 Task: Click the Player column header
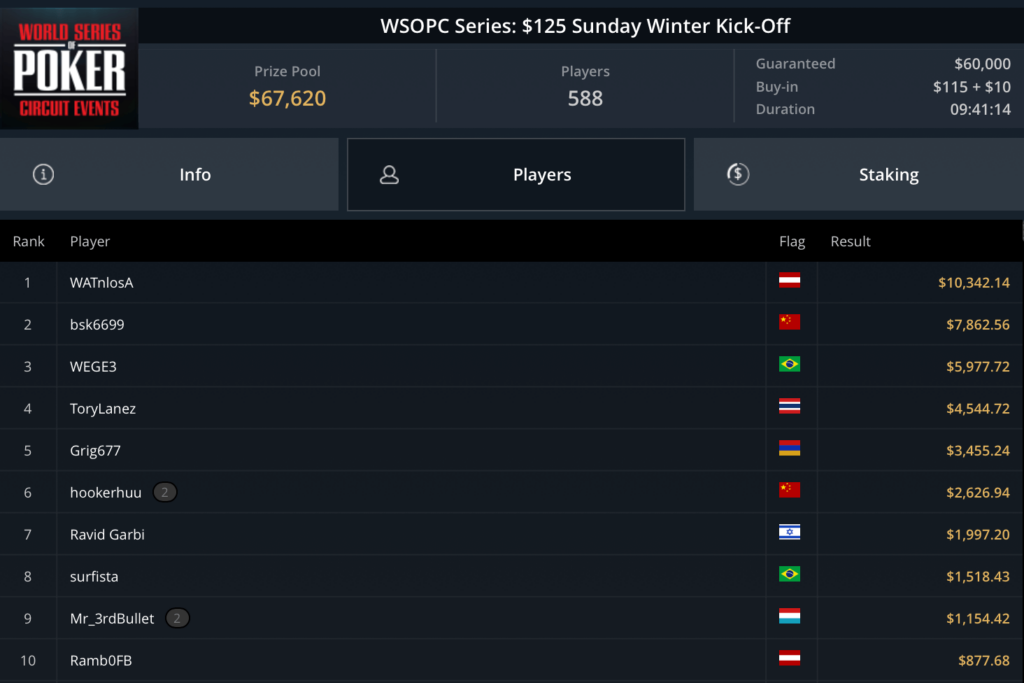coord(90,241)
